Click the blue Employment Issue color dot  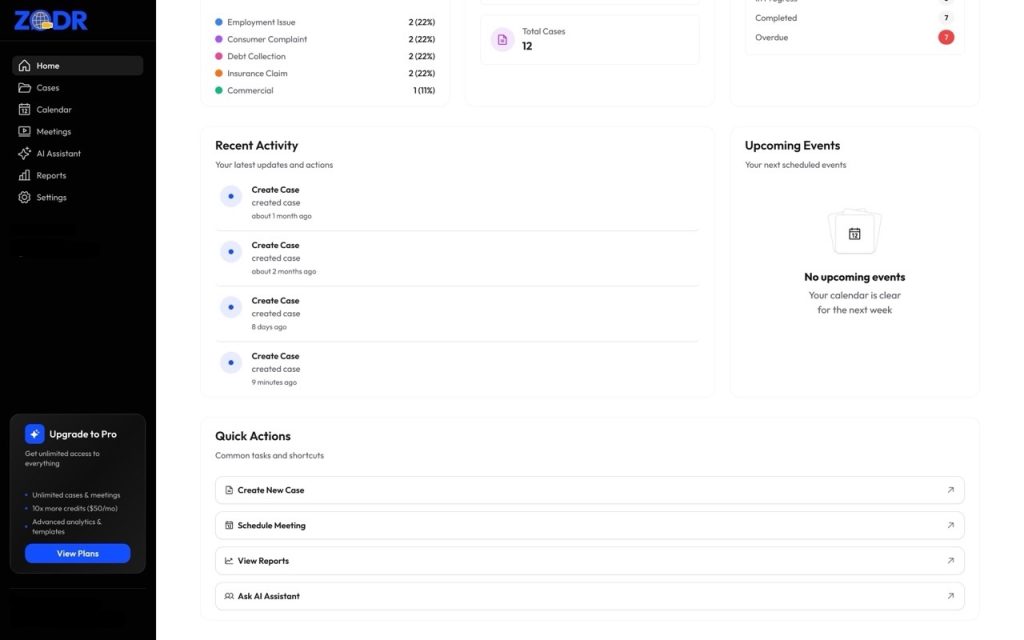219,22
